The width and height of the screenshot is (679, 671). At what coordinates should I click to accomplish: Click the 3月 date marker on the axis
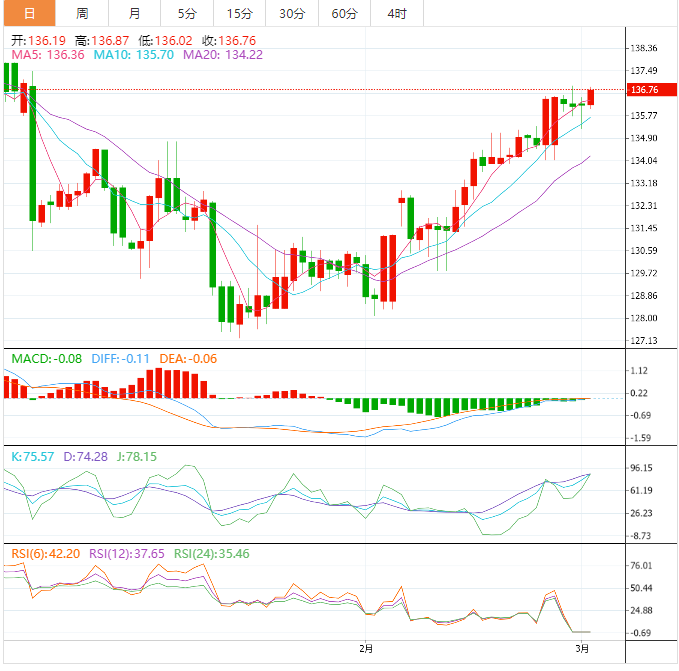point(583,649)
